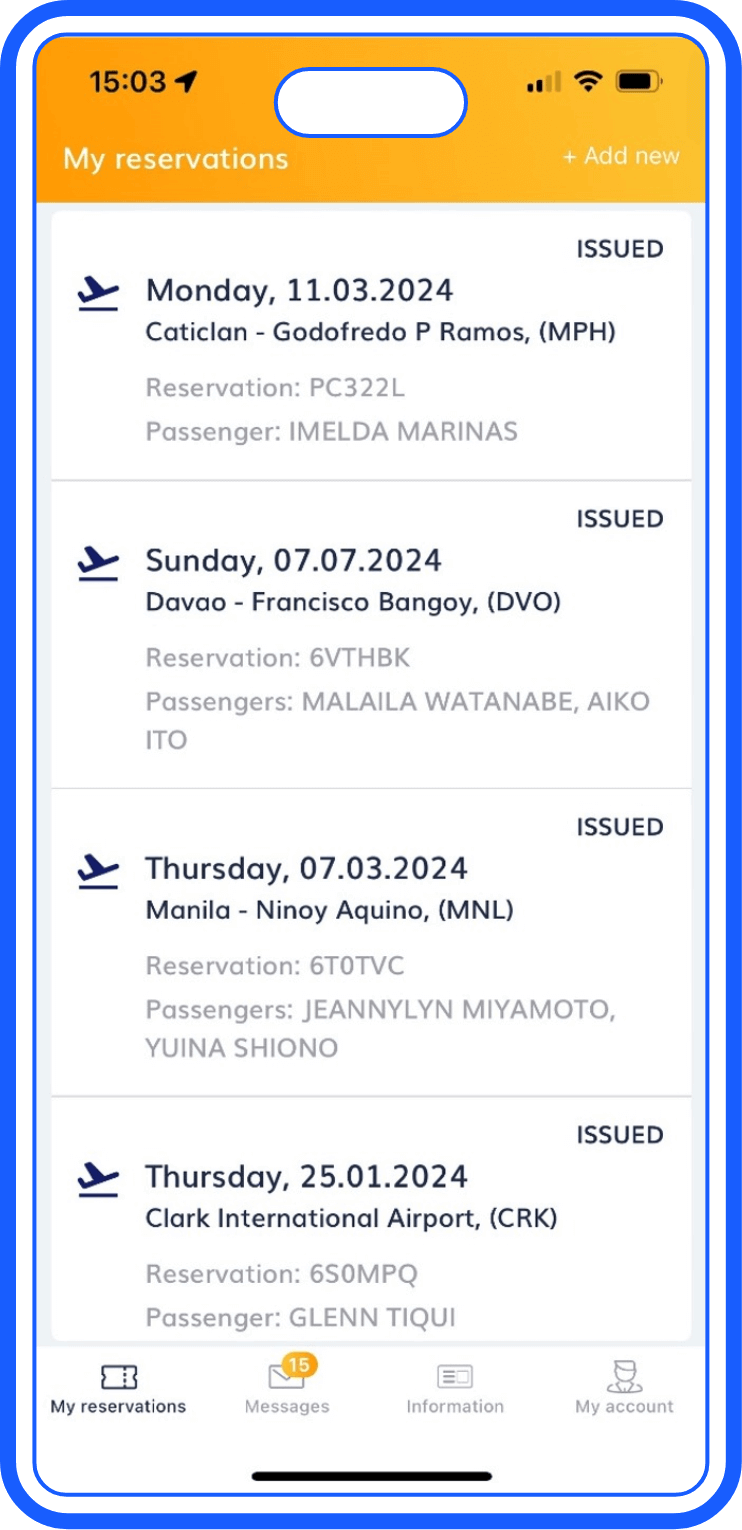742x1530 pixels.
Task: Tap the Information card icon
Action: 455,1377
